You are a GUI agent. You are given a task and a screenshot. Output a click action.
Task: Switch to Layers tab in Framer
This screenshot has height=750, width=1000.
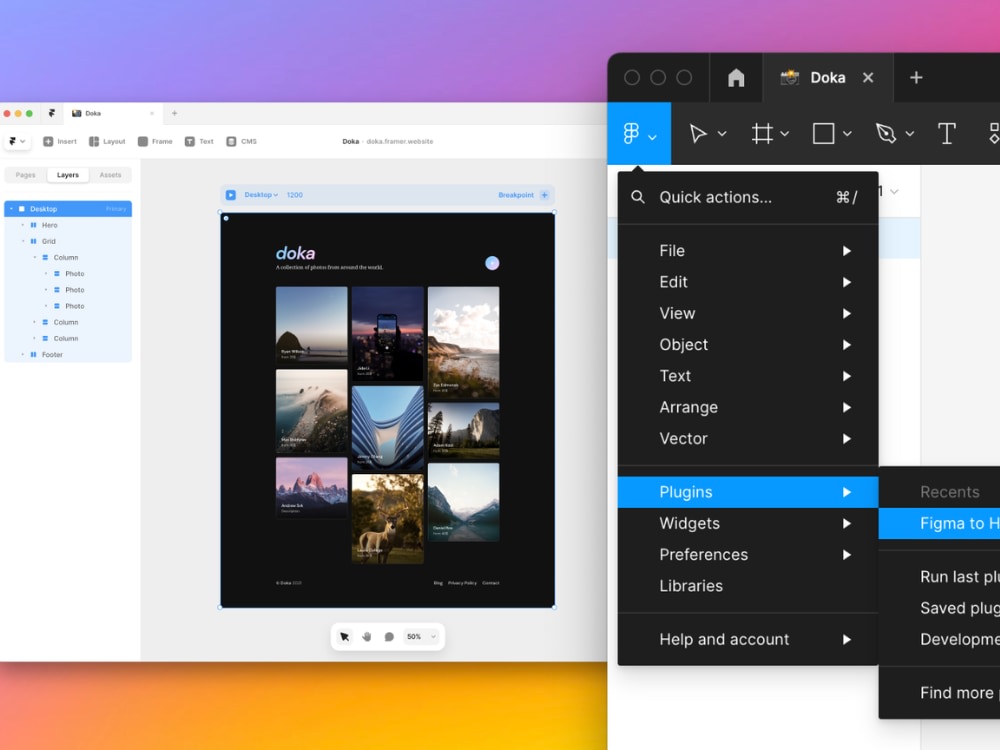(x=68, y=175)
